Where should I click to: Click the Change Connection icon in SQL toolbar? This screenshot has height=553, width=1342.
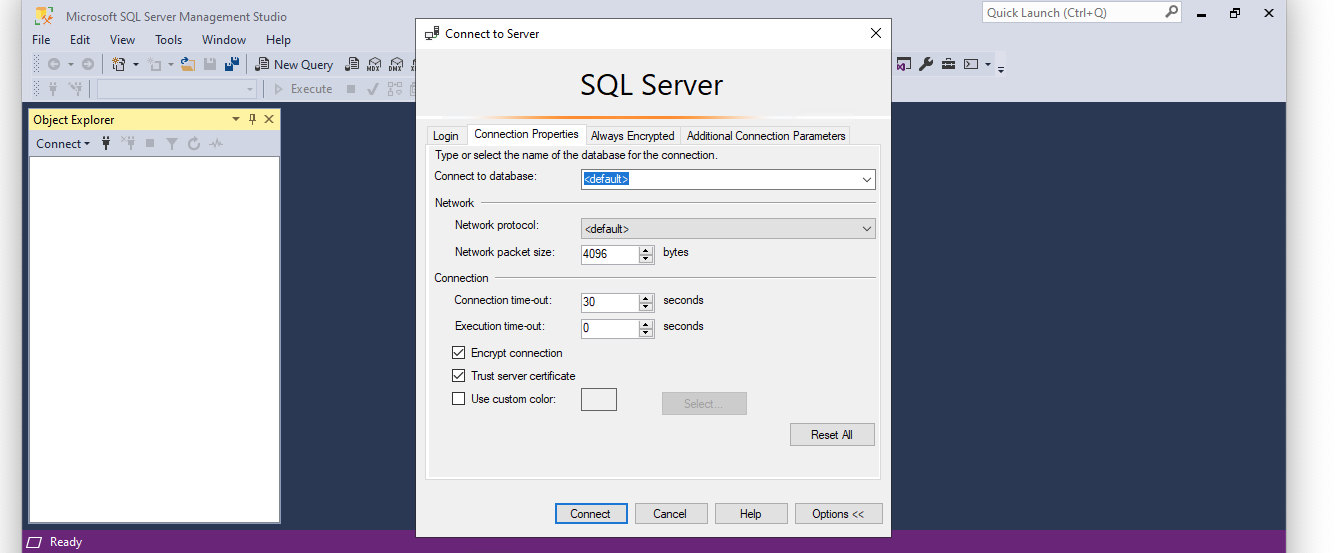click(75, 89)
